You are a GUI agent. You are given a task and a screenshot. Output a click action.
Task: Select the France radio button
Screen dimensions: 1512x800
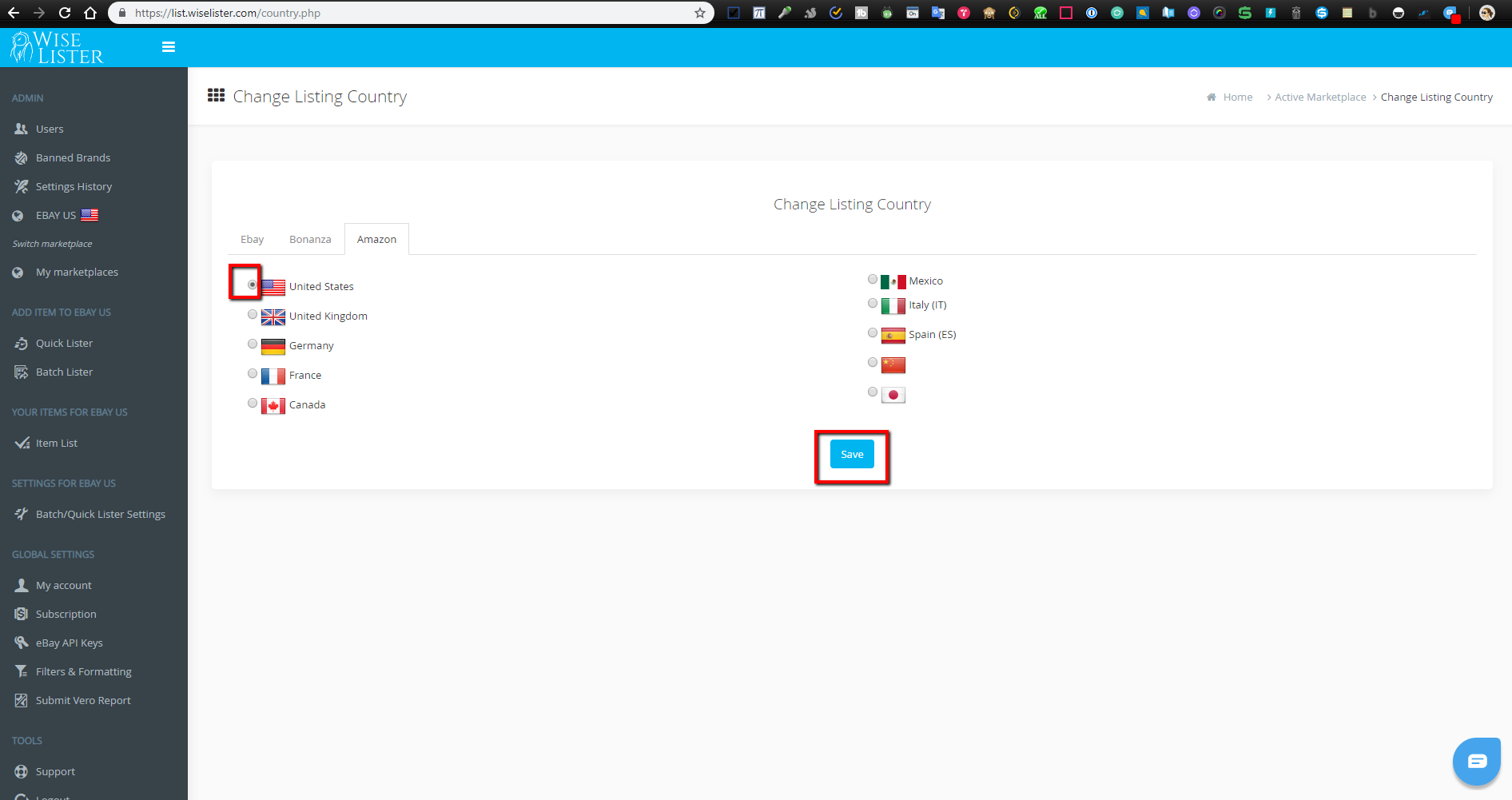pos(253,373)
